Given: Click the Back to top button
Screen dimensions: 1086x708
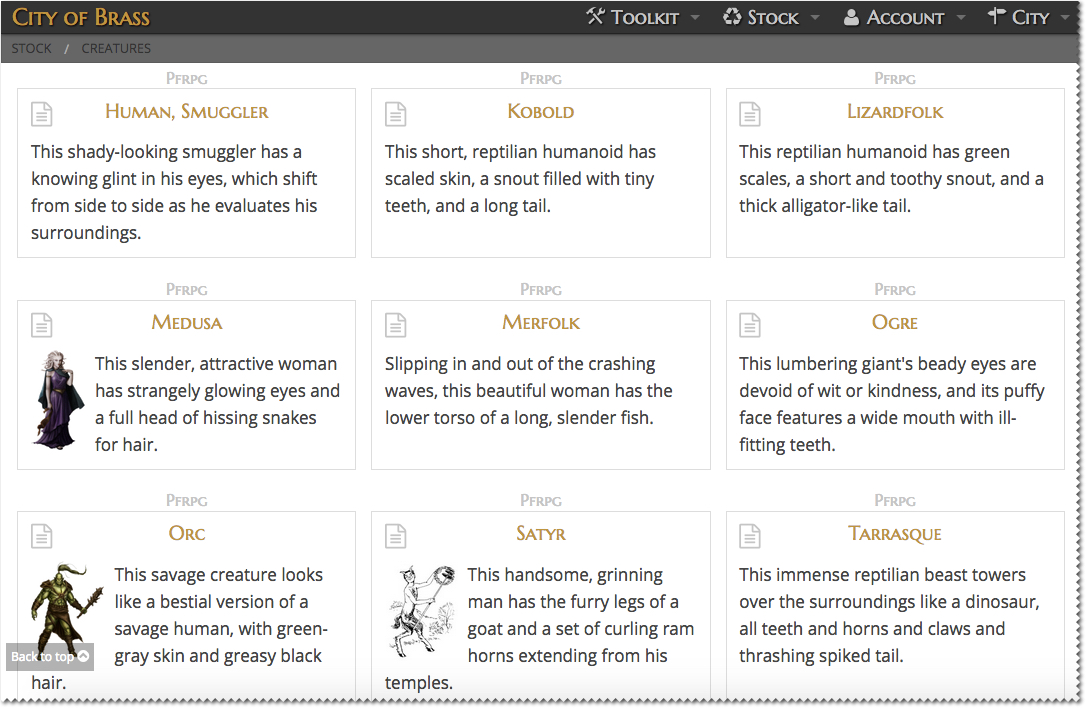Looking at the screenshot, I should tap(50, 657).
